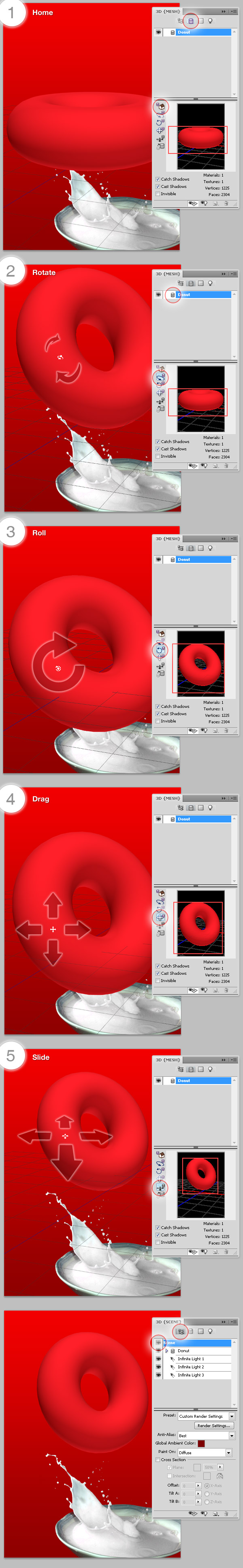
Task: Pick the mesh Rotate tool in Rotate step panel
Action: point(160,376)
